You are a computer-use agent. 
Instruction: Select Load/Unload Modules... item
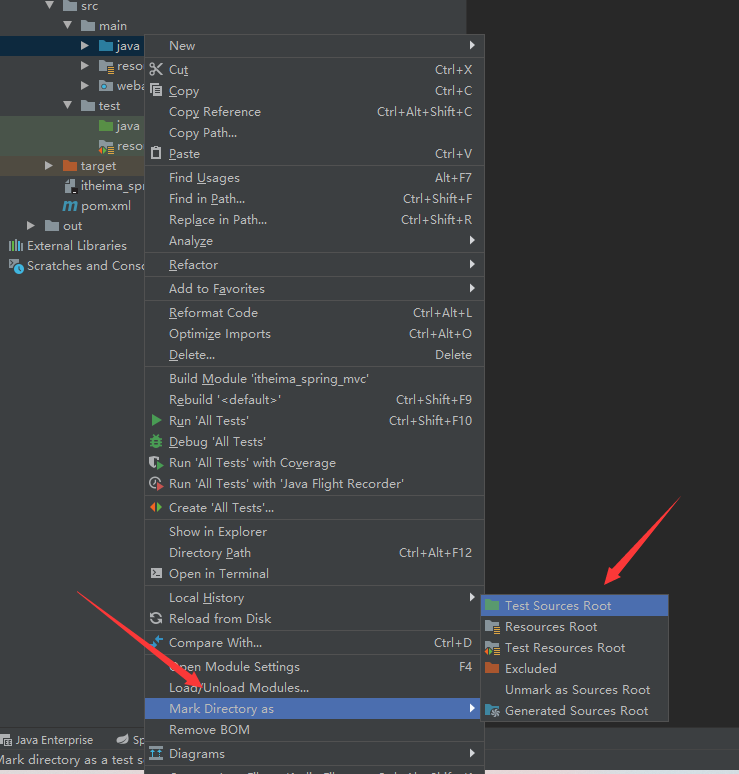[x=314, y=688]
